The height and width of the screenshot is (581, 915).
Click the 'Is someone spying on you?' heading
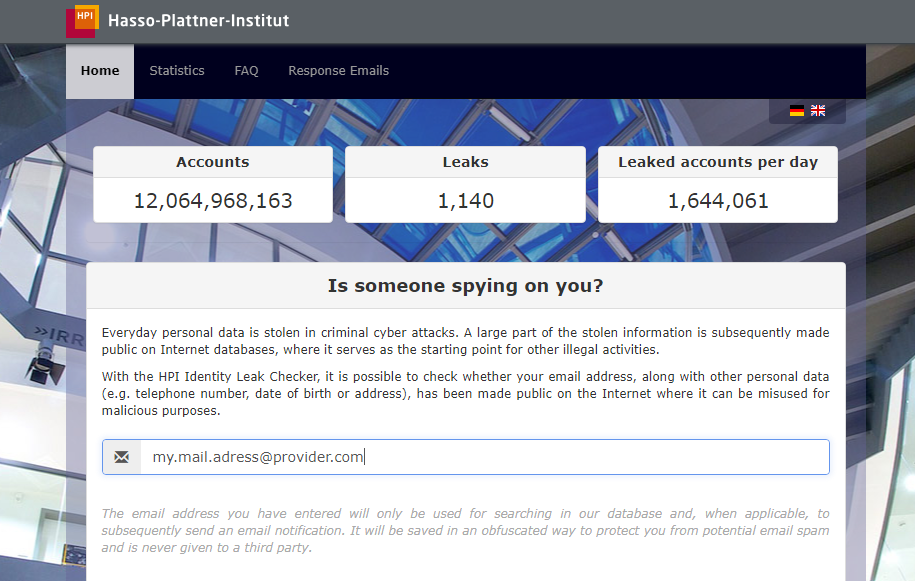click(465, 287)
